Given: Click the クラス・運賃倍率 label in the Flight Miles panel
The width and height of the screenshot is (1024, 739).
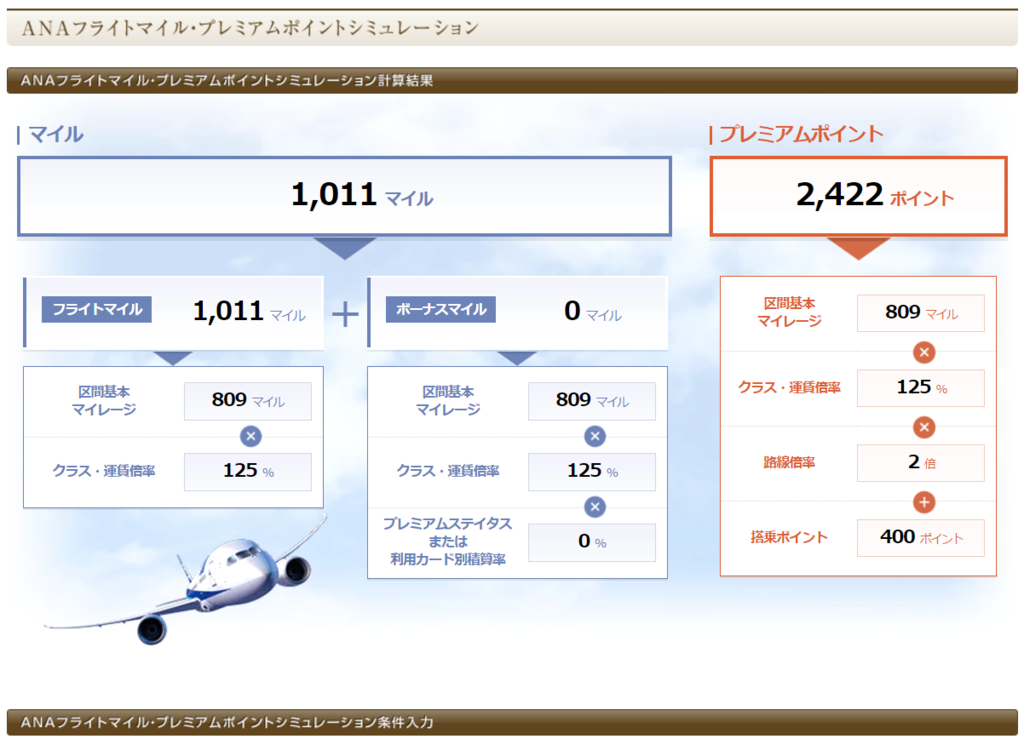Looking at the screenshot, I should click(x=104, y=471).
